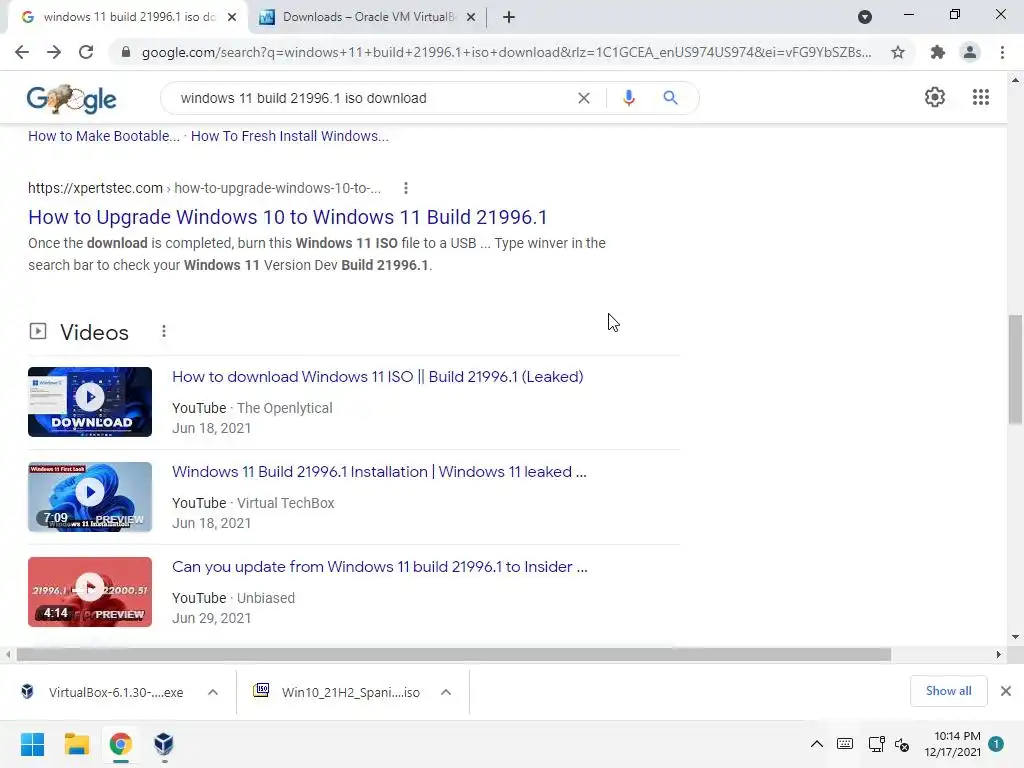1024x768 pixels.
Task: Open the Chrome extensions puzzle icon
Action: 937,52
